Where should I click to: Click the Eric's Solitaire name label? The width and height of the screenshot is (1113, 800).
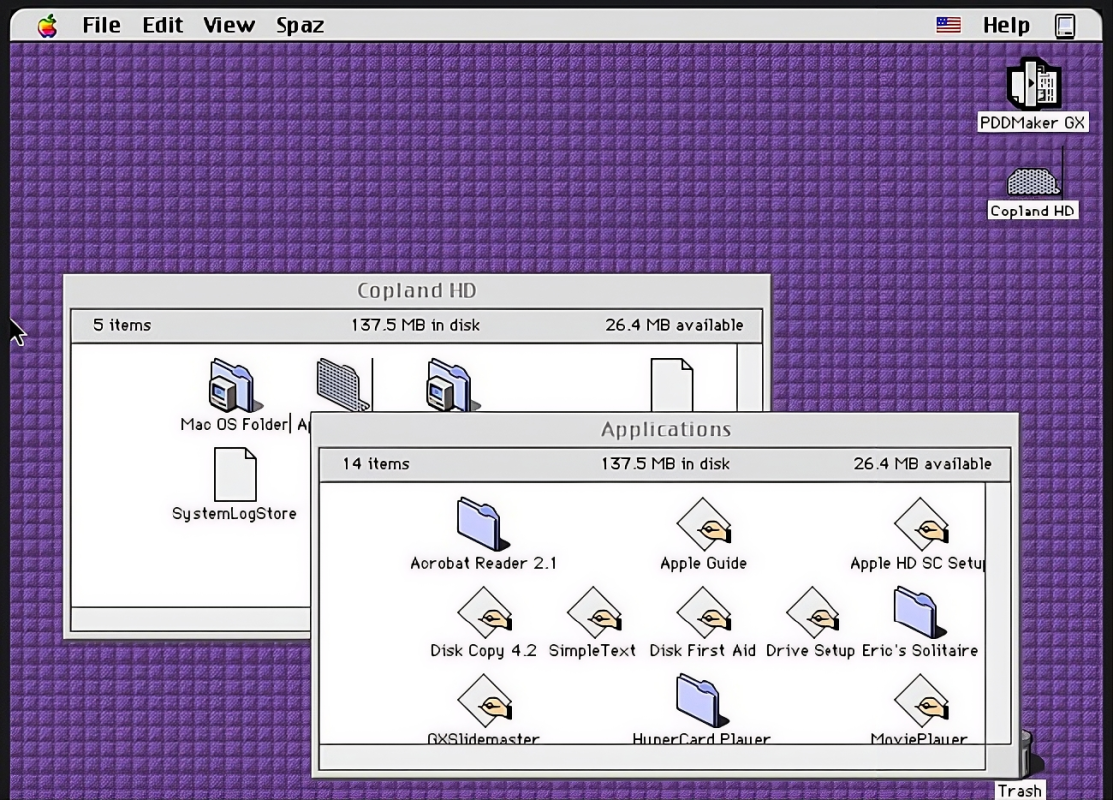919,650
